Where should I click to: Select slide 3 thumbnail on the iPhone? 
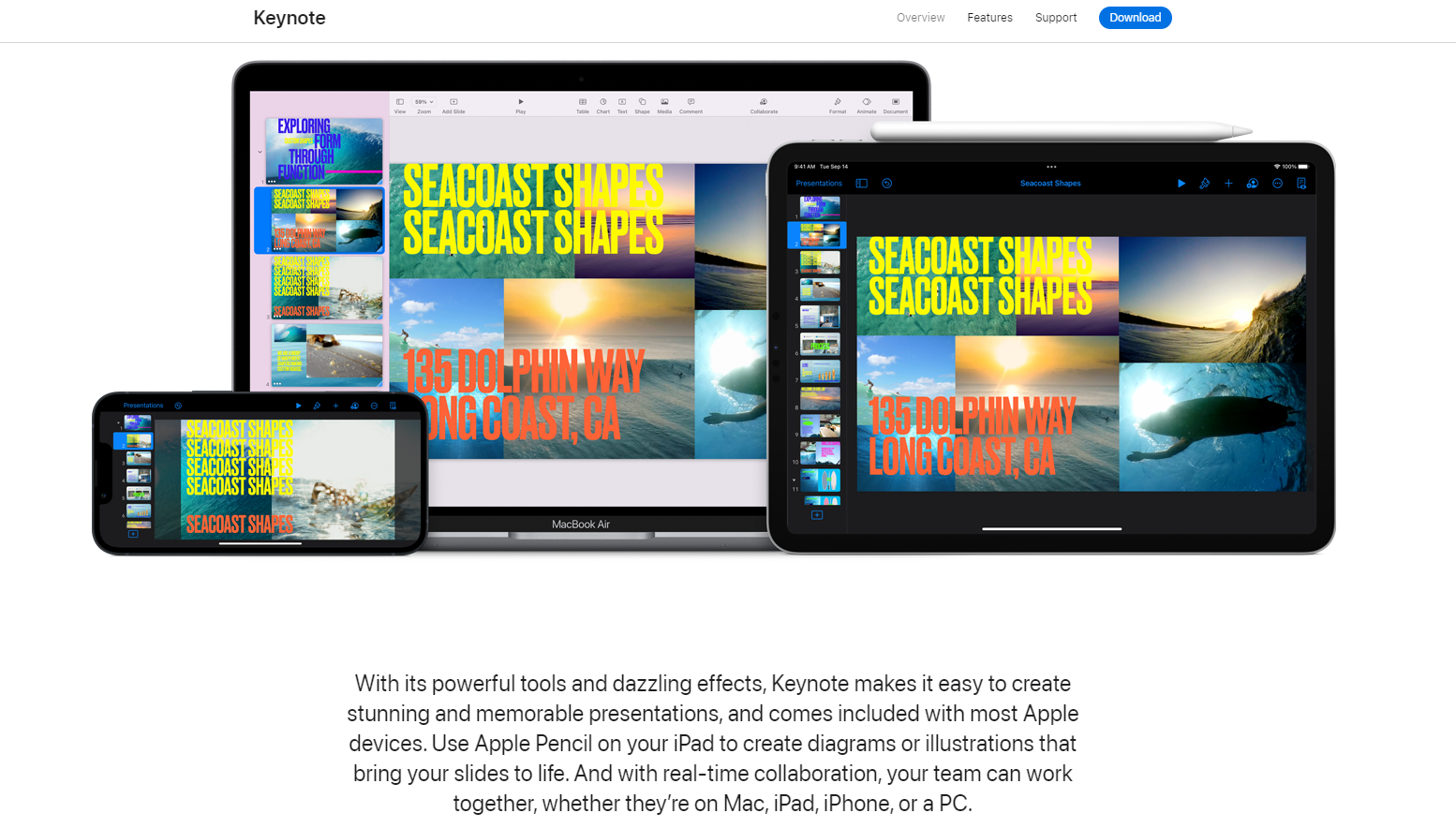click(x=139, y=458)
